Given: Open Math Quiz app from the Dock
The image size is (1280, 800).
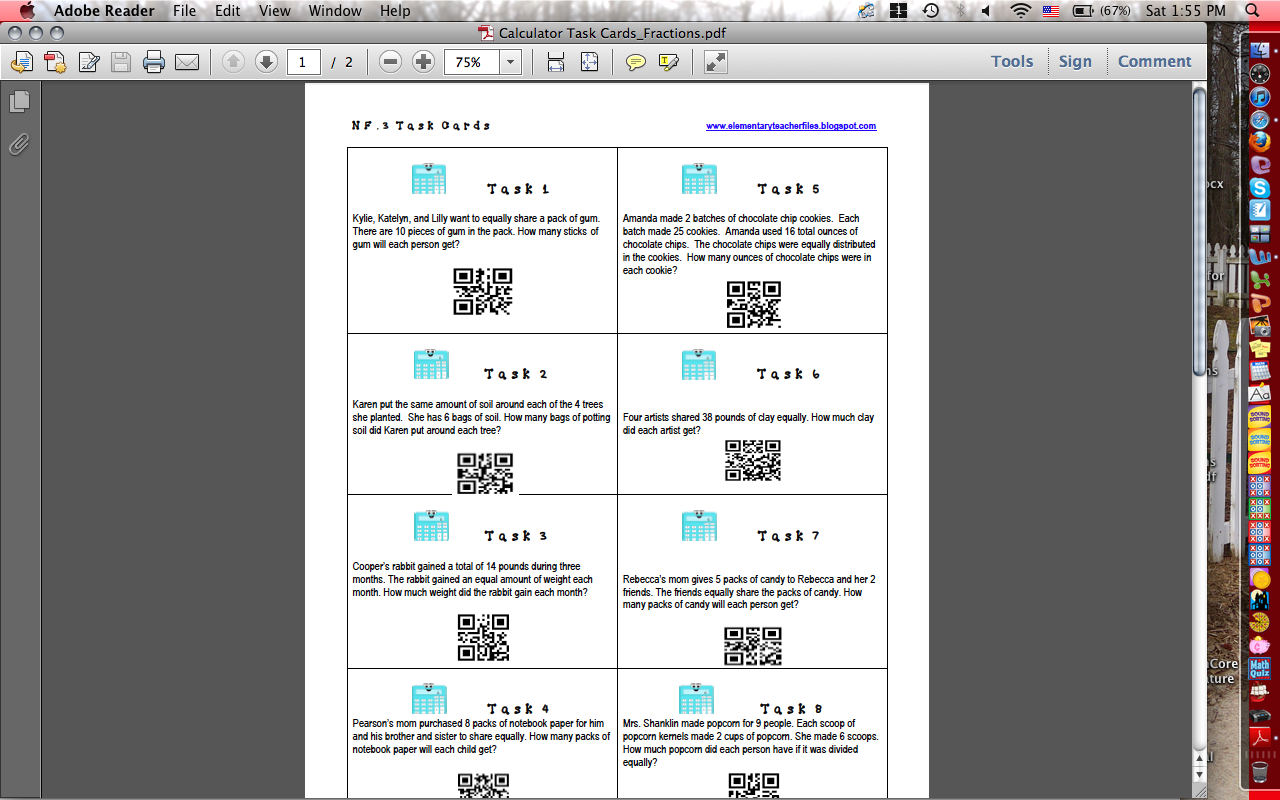Looking at the screenshot, I should click(x=1260, y=668).
